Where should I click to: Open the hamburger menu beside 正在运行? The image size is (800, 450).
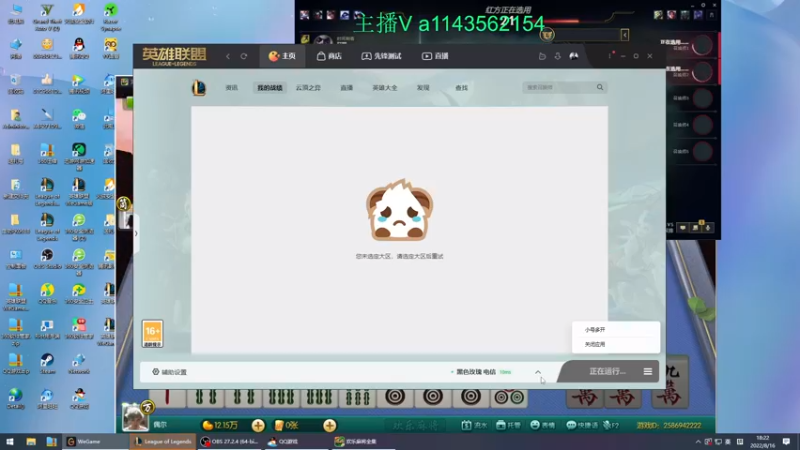point(647,371)
